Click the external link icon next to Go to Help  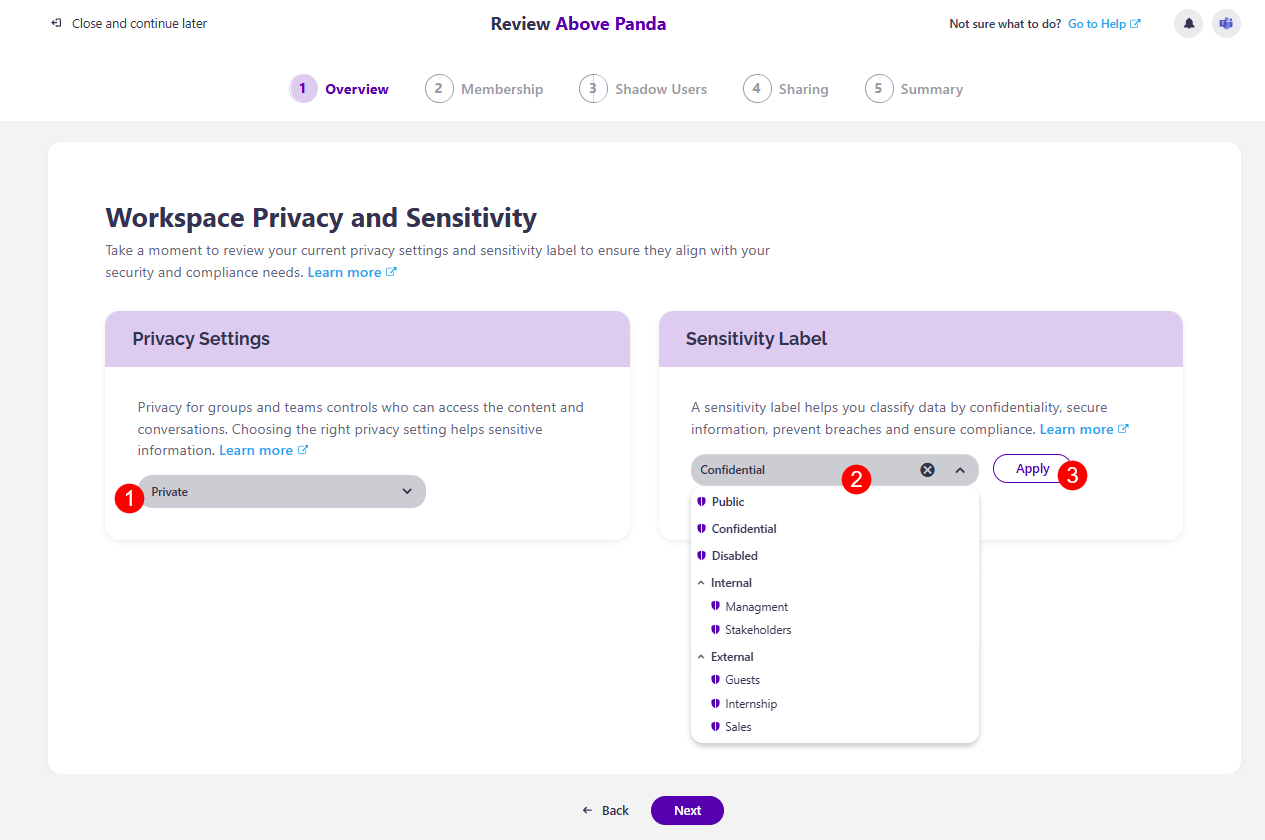tap(1135, 23)
